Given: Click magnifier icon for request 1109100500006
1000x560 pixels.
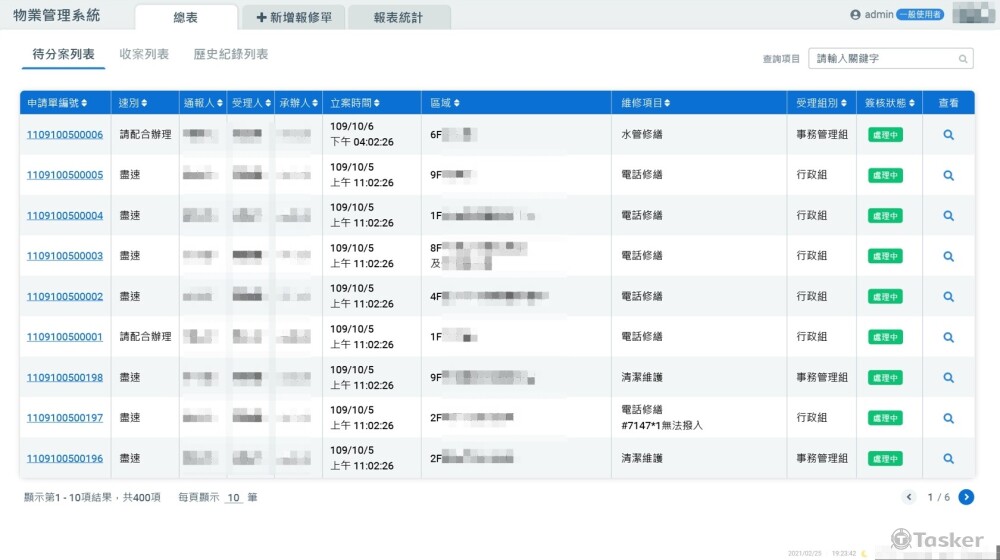Looking at the screenshot, I should click(948, 135).
